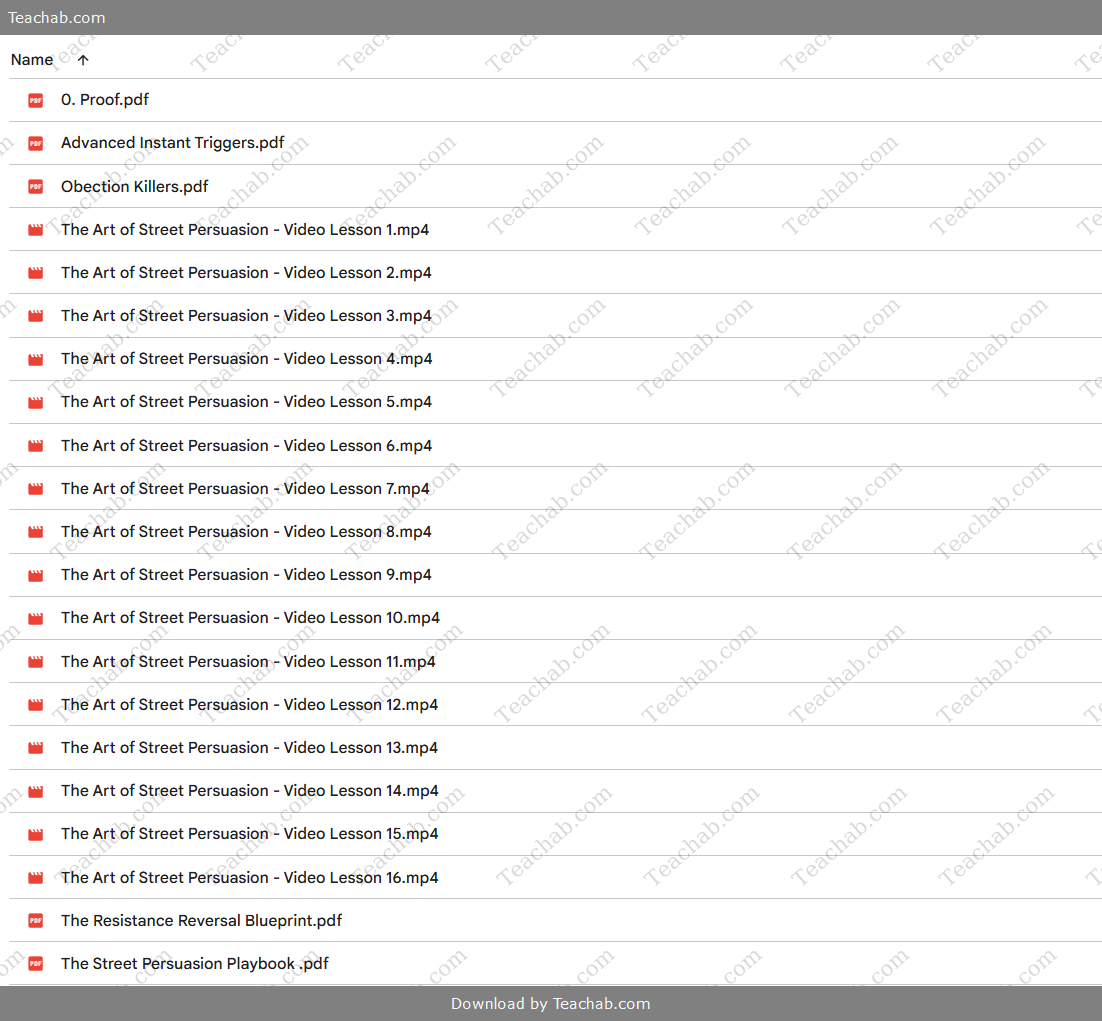1102x1021 pixels.
Task: Click the video icon for Video Lesson 12.mp4
Action: tap(36, 705)
